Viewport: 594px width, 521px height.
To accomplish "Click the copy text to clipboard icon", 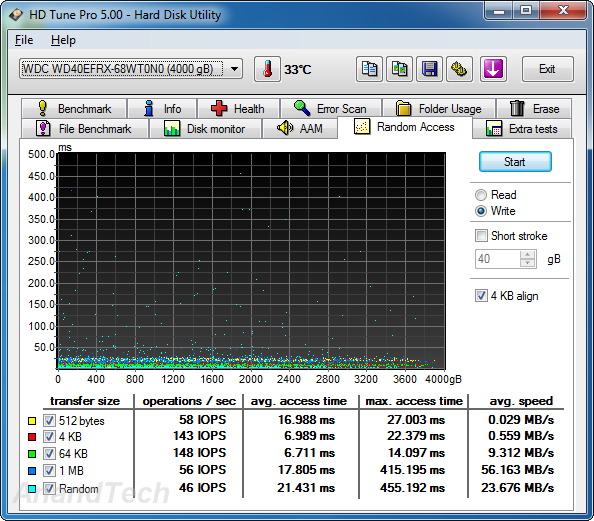I will coord(369,69).
